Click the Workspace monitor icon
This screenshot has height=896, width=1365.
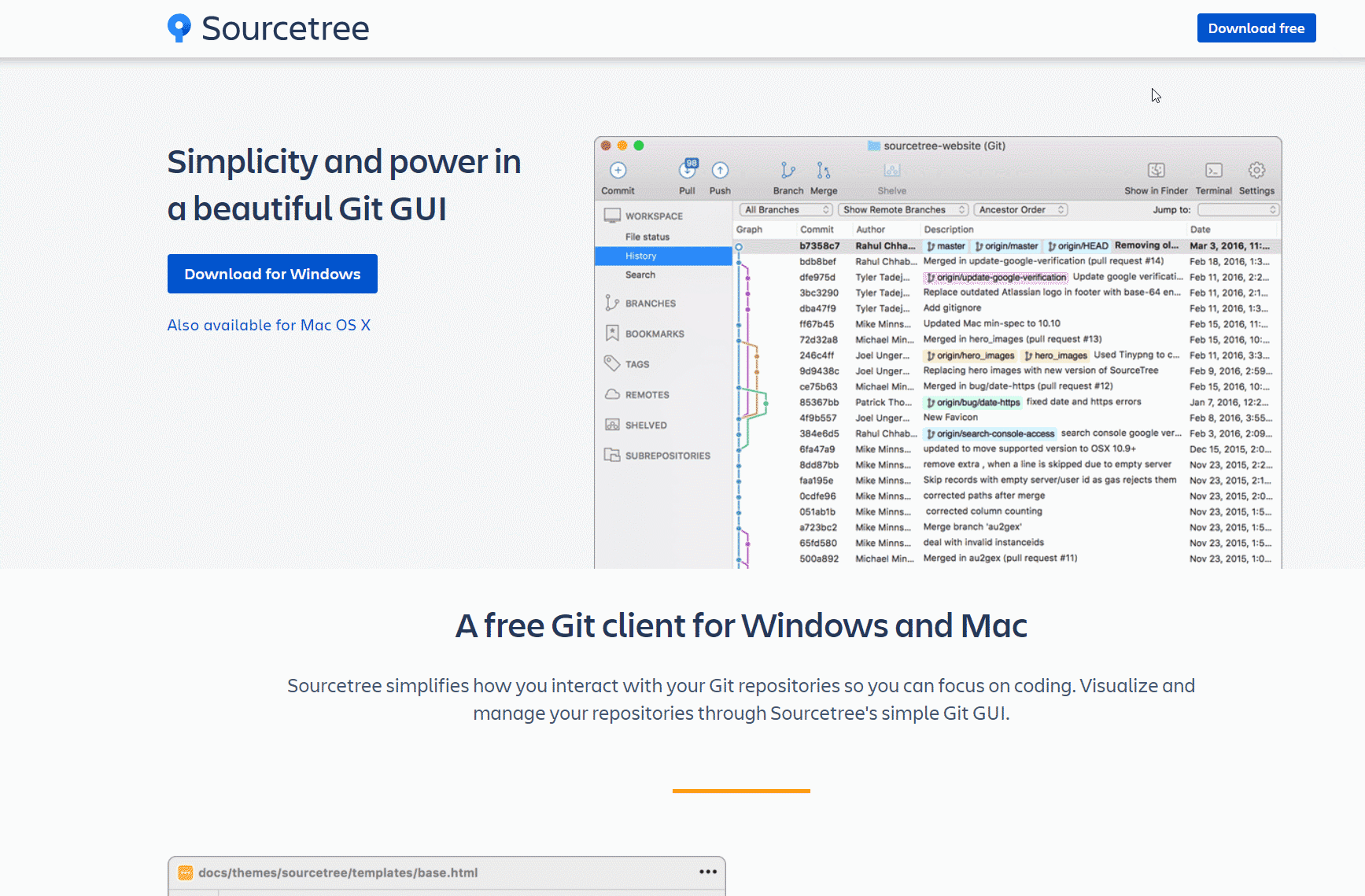(x=612, y=215)
